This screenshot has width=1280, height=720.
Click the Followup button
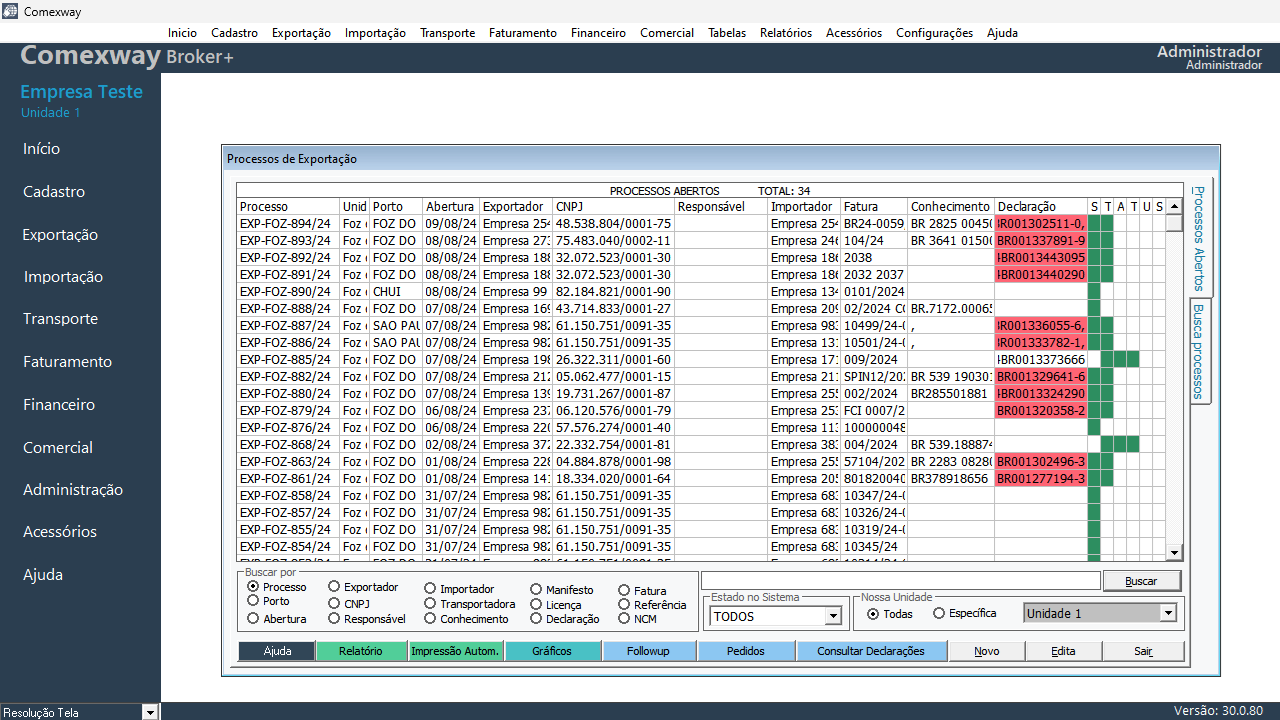[x=648, y=651]
